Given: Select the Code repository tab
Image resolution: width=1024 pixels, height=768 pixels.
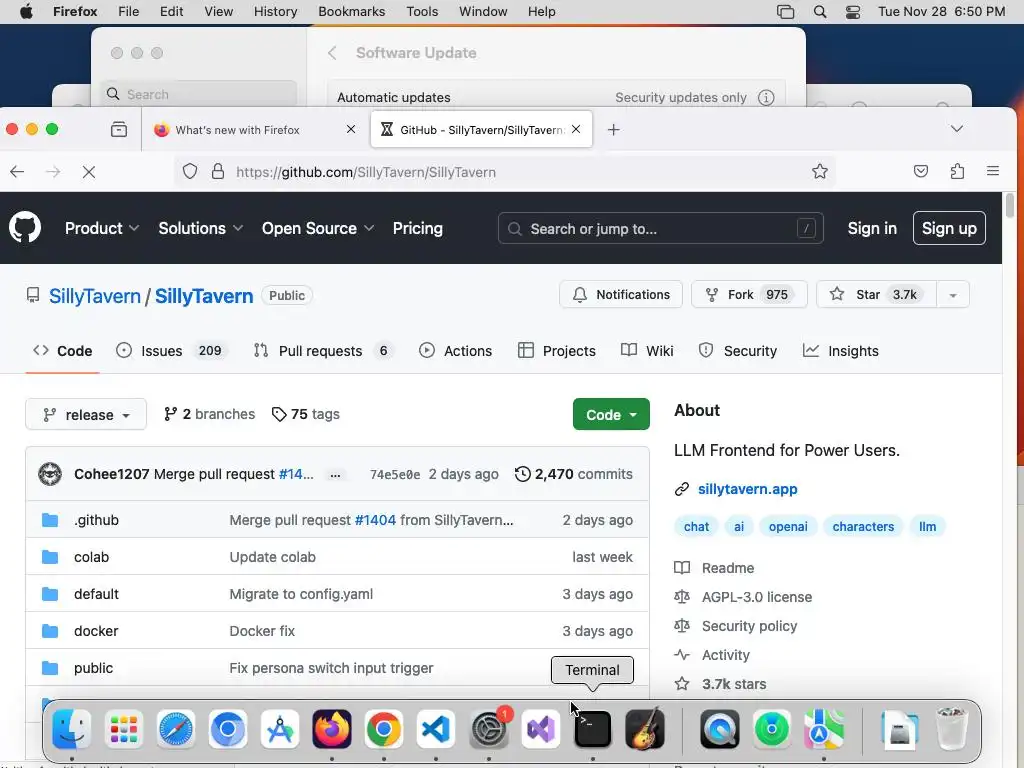Looking at the screenshot, I should [x=63, y=351].
